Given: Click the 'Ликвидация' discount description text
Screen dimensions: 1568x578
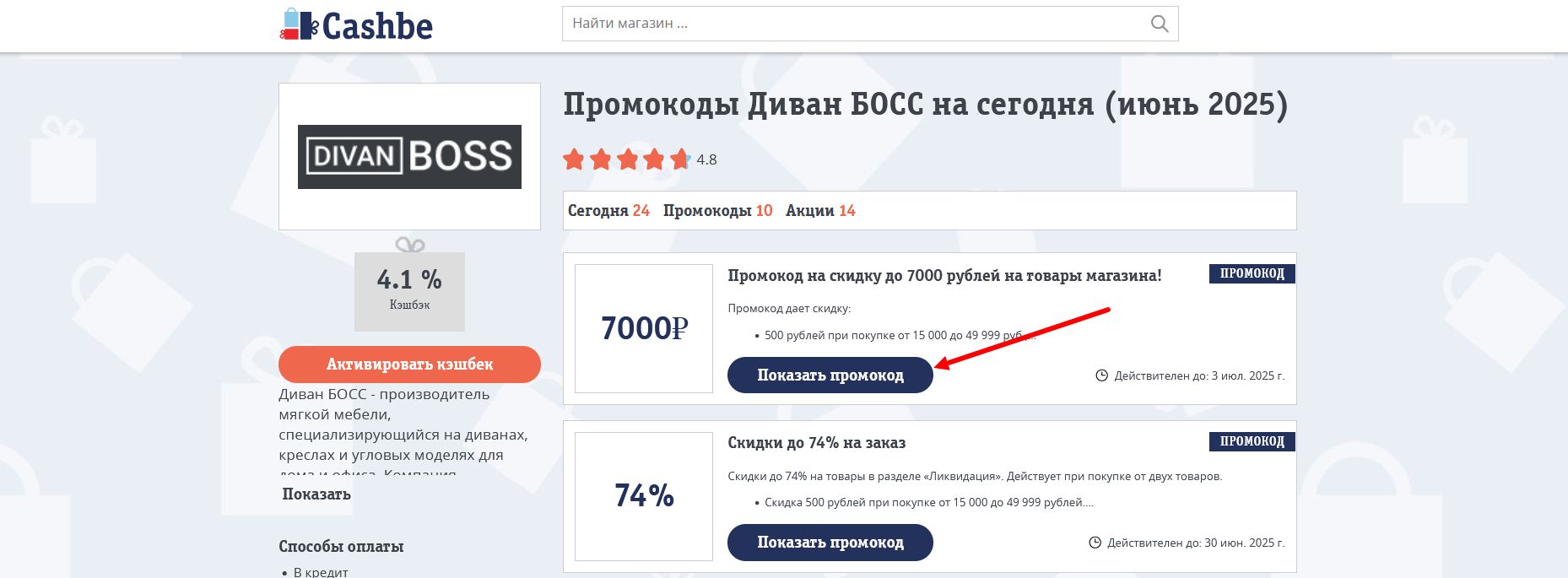Looking at the screenshot, I should (975, 477).
